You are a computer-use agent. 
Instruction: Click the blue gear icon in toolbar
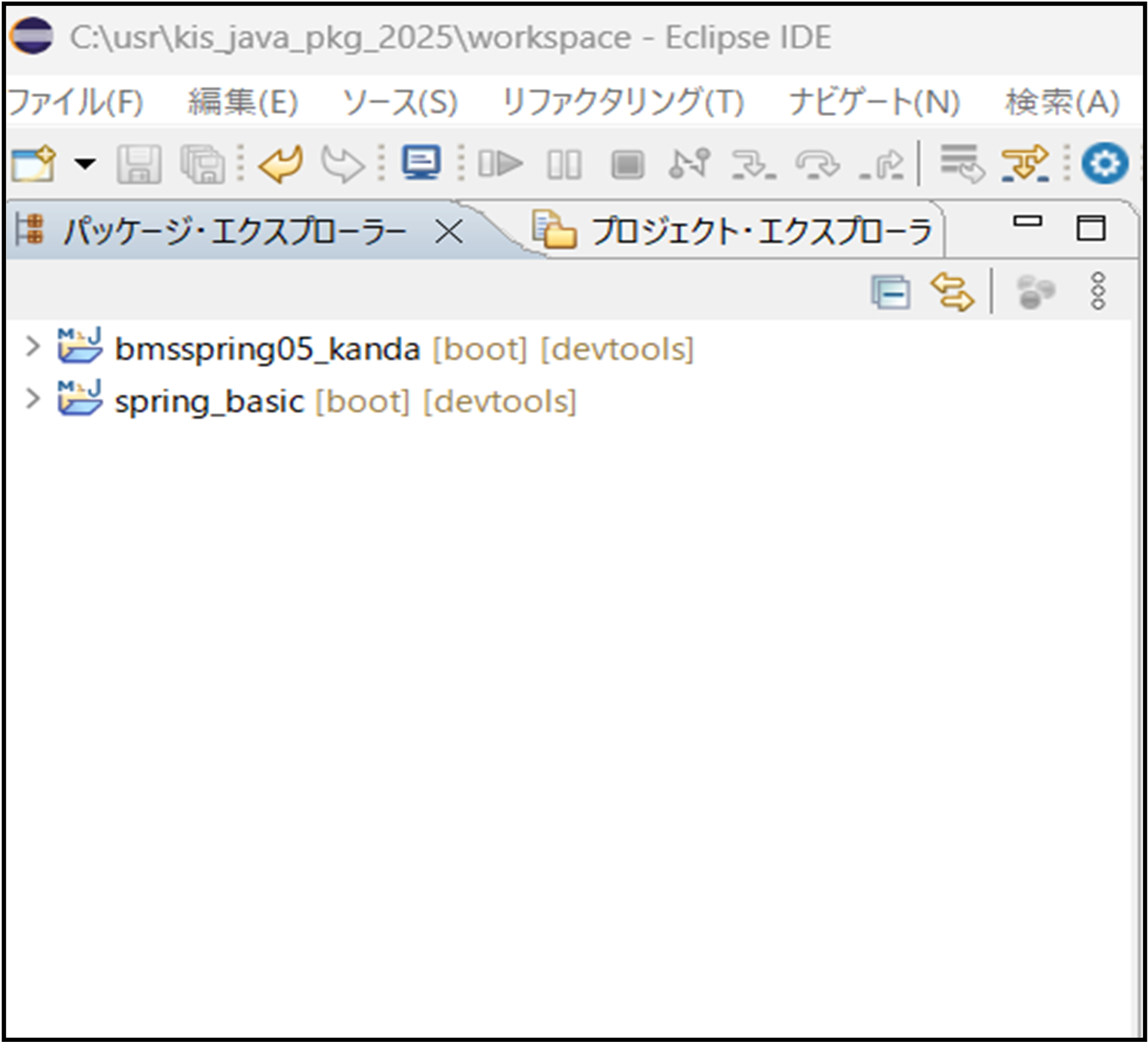(x=1104, y=164)
